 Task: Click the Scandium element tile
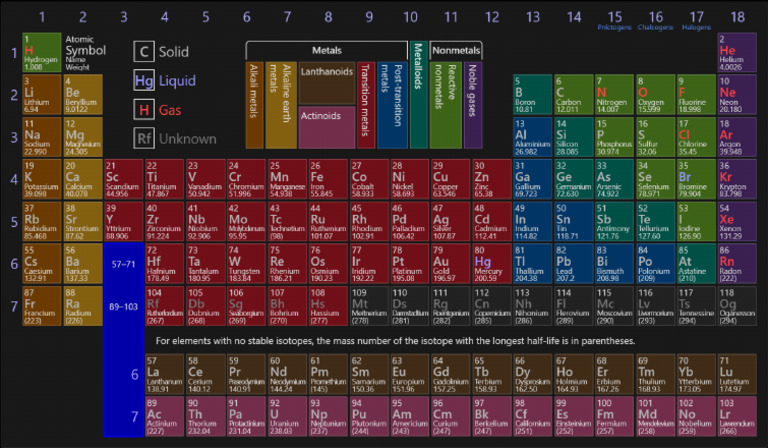click(x=123, y=179)
